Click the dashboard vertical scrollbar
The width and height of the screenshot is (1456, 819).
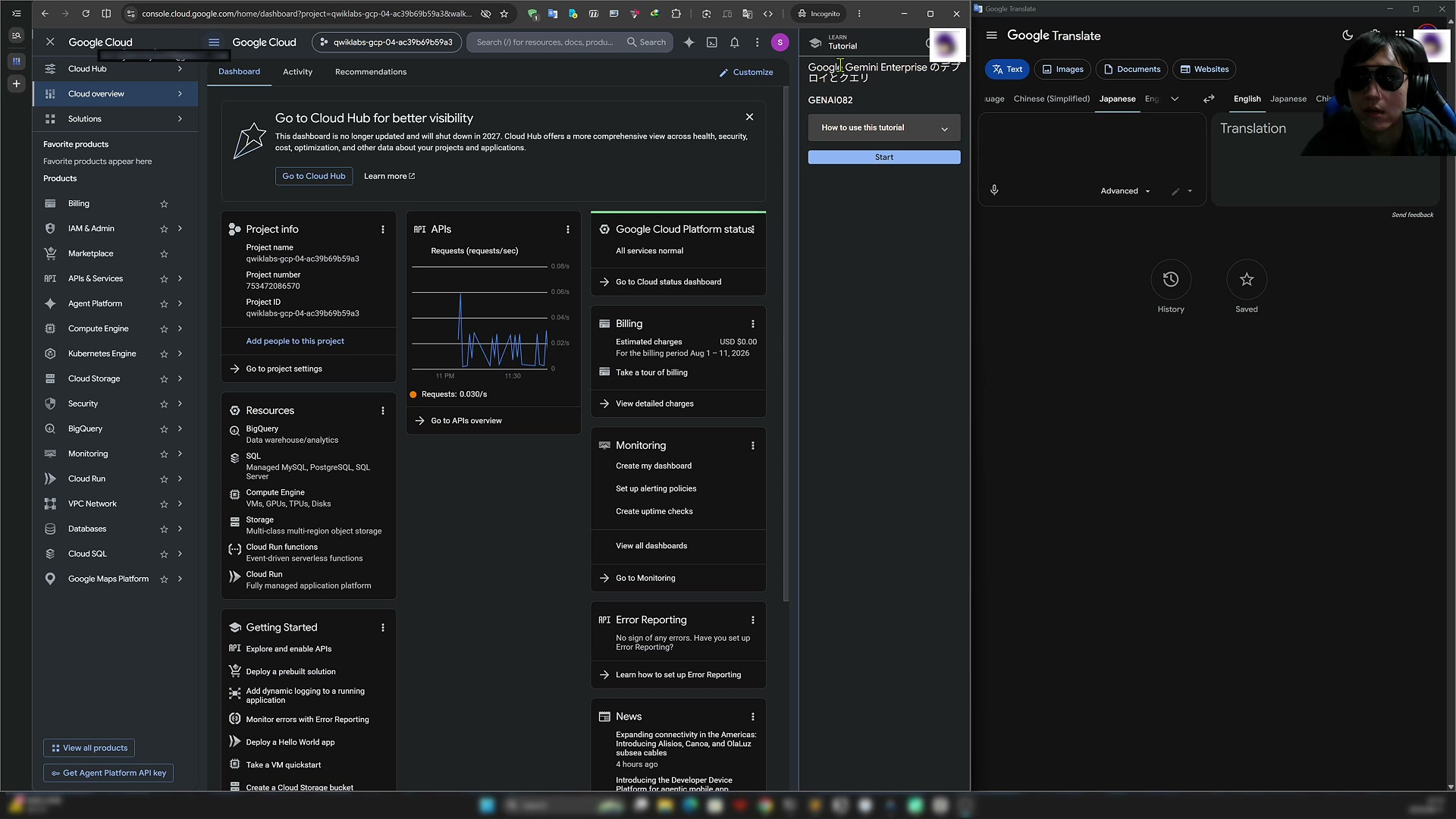[786, 345]
